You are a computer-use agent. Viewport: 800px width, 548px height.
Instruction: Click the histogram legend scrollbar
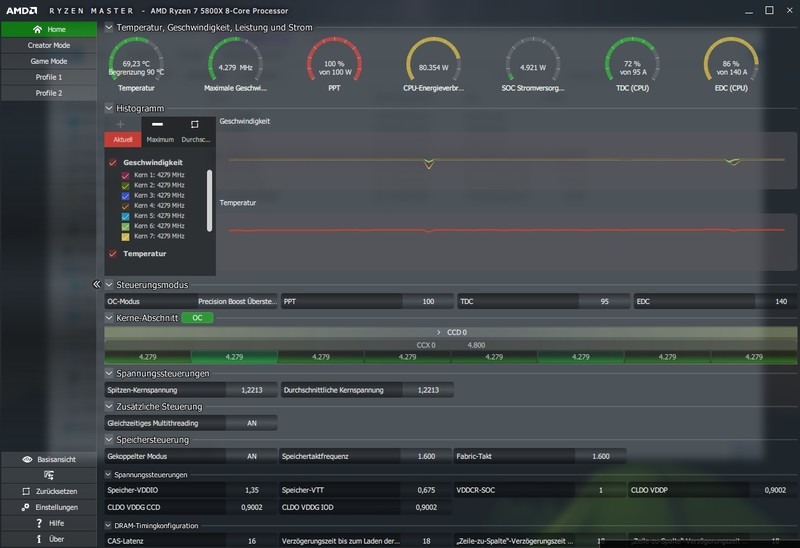point(210,201)
